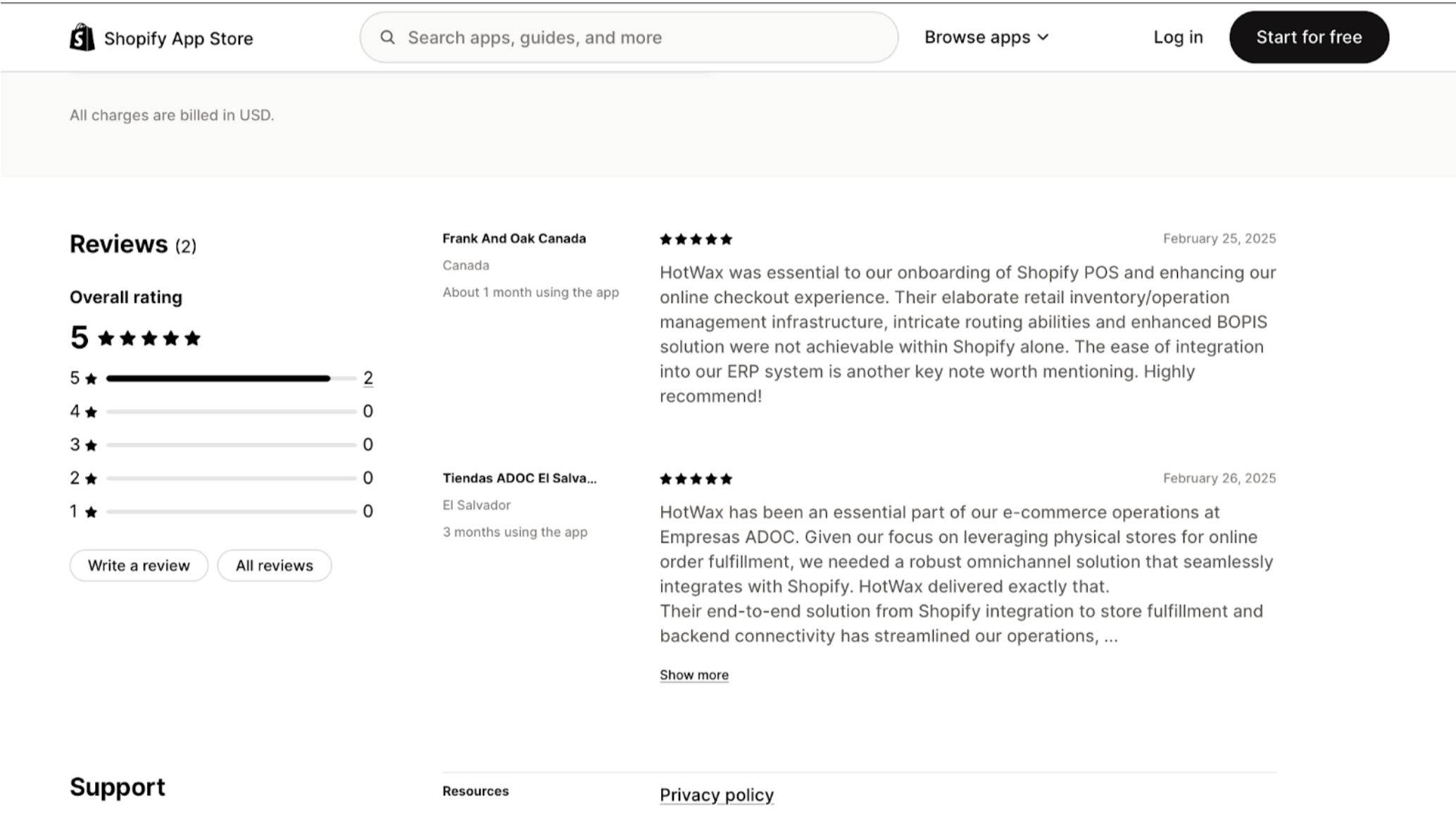Click the Shopify bag logo icon
This screenshot has height=825, width=1456.
click(82, 37)
